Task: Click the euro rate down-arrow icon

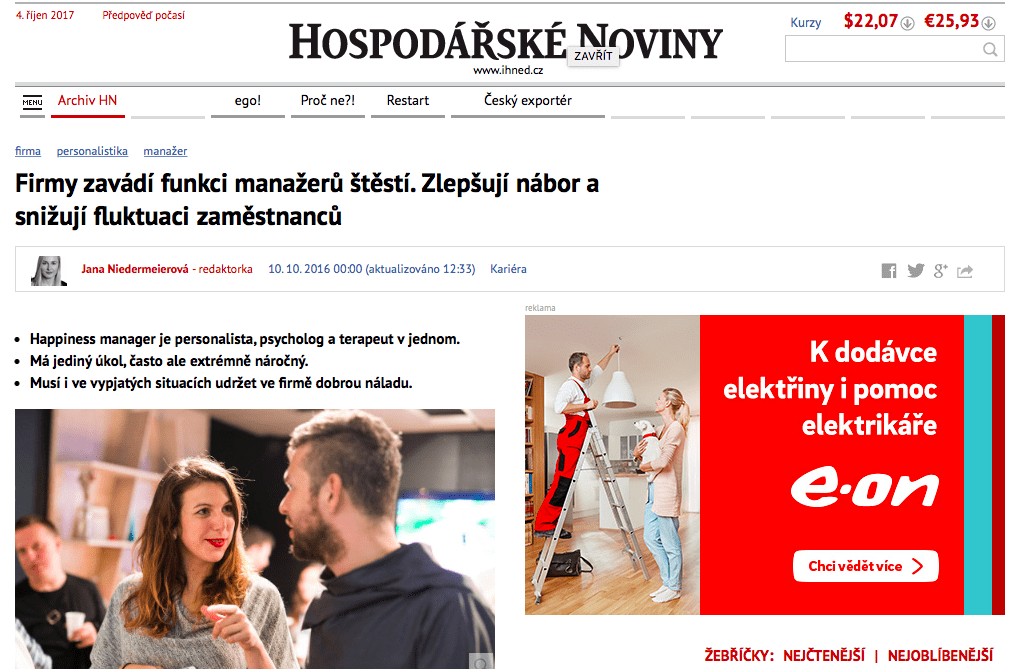Action: coord(988,23)
